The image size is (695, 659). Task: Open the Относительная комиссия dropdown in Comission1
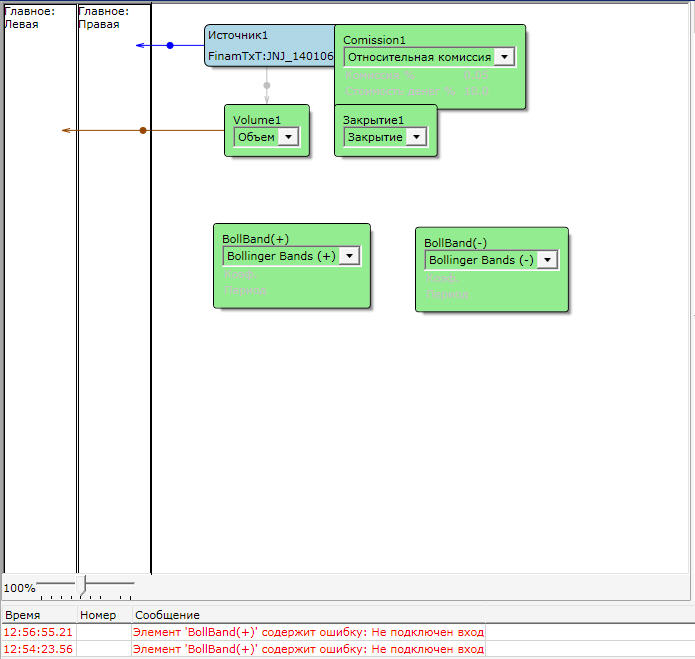505,57
